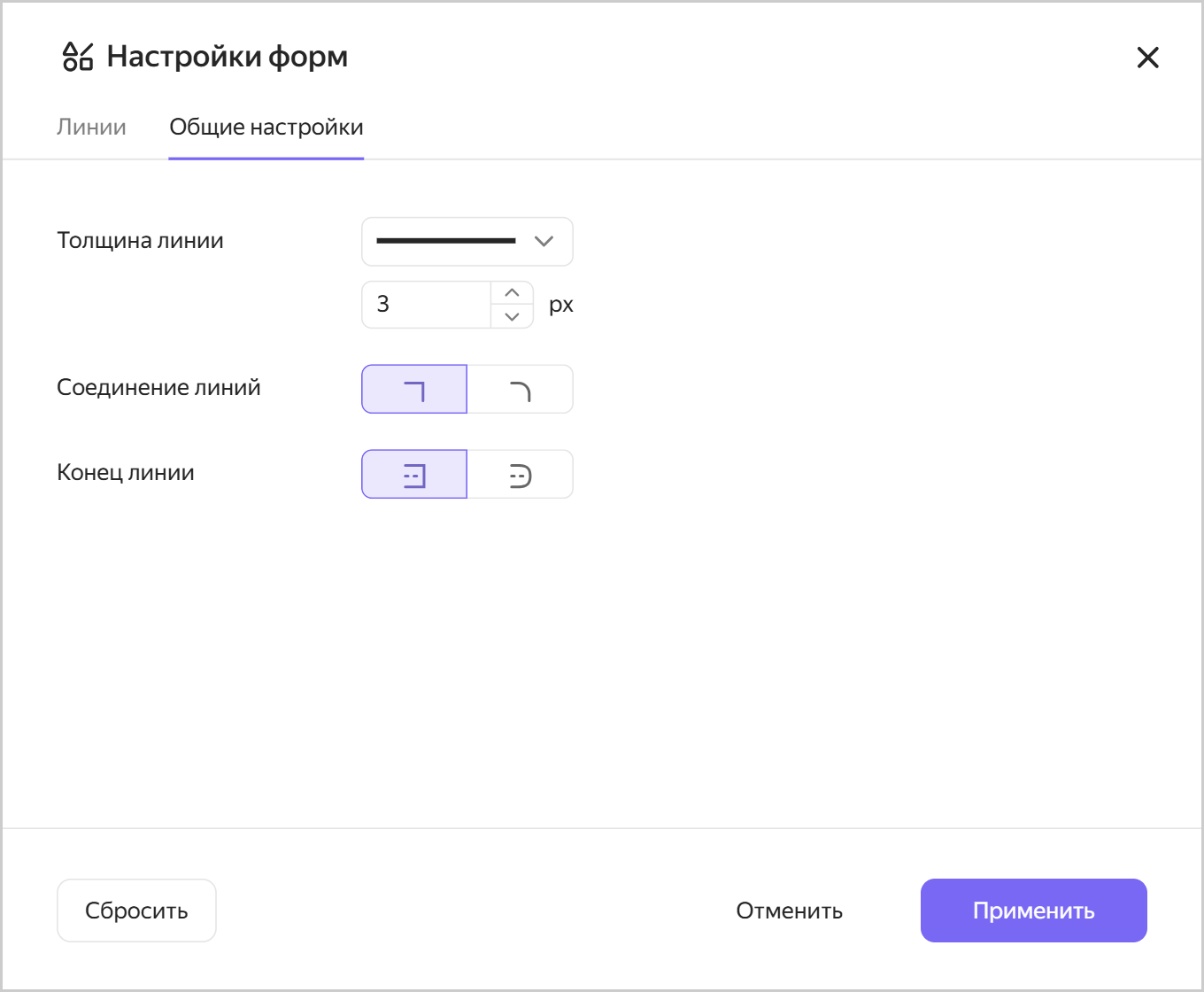Click the shapes icon beside the dialog title
This screenshot has height=992, width=1204.
click(77, 57)
